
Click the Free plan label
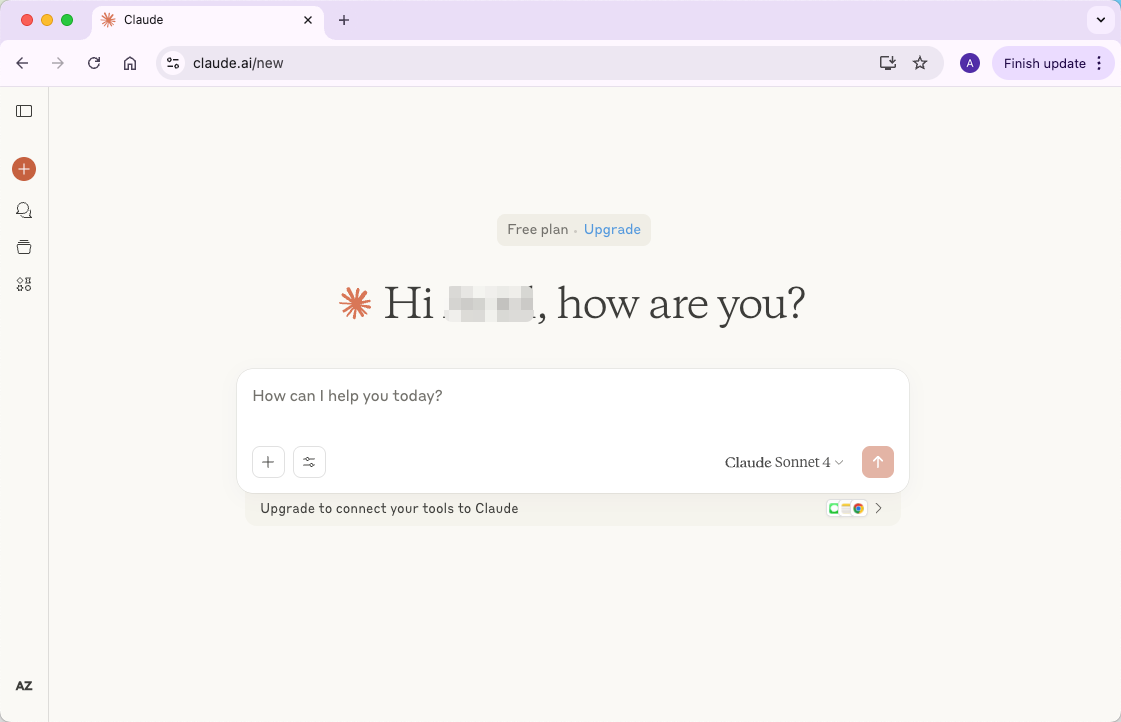click(538, 229)
